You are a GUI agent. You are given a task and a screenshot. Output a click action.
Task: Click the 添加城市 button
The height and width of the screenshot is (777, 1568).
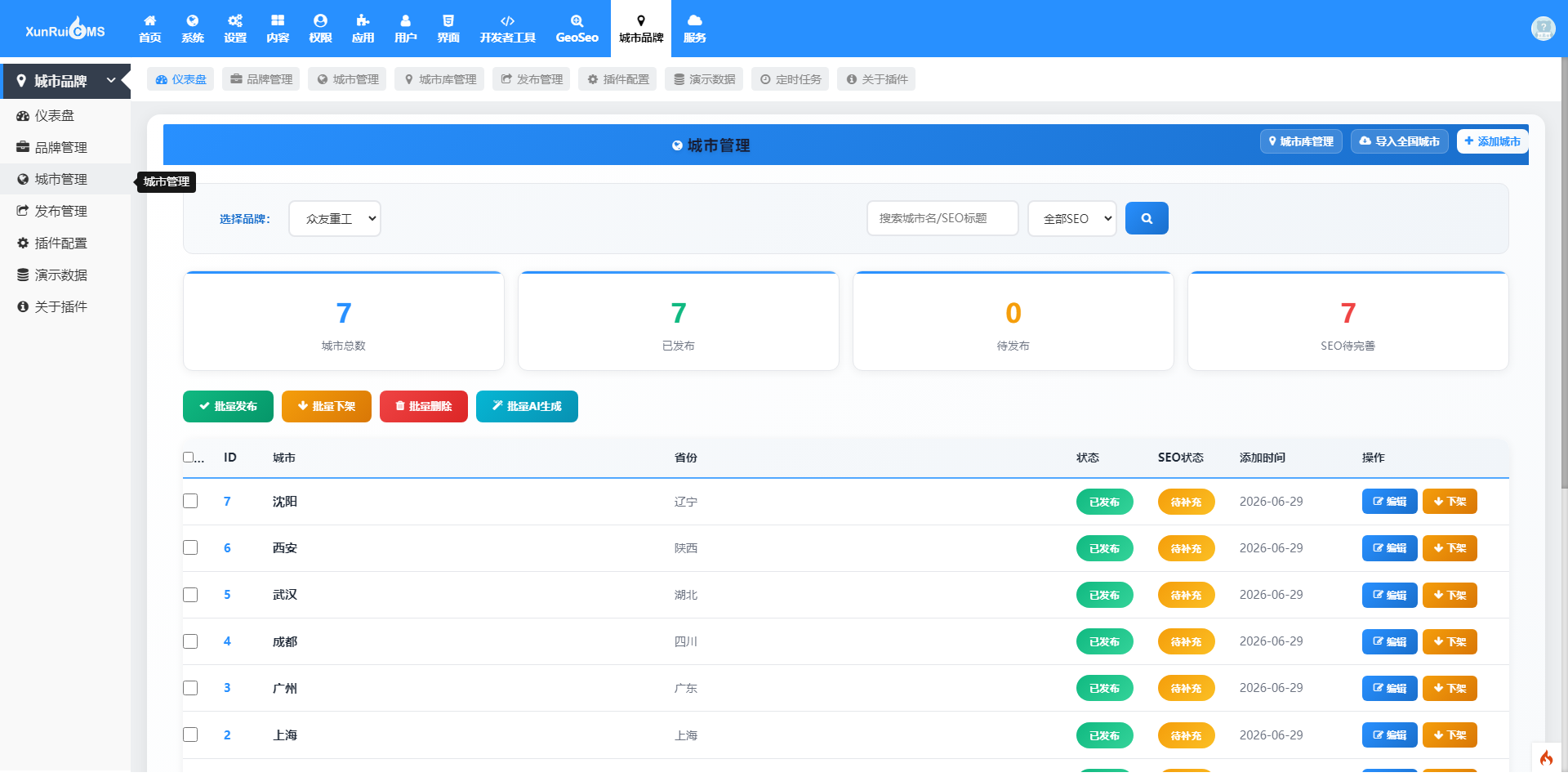[1492, 141]
